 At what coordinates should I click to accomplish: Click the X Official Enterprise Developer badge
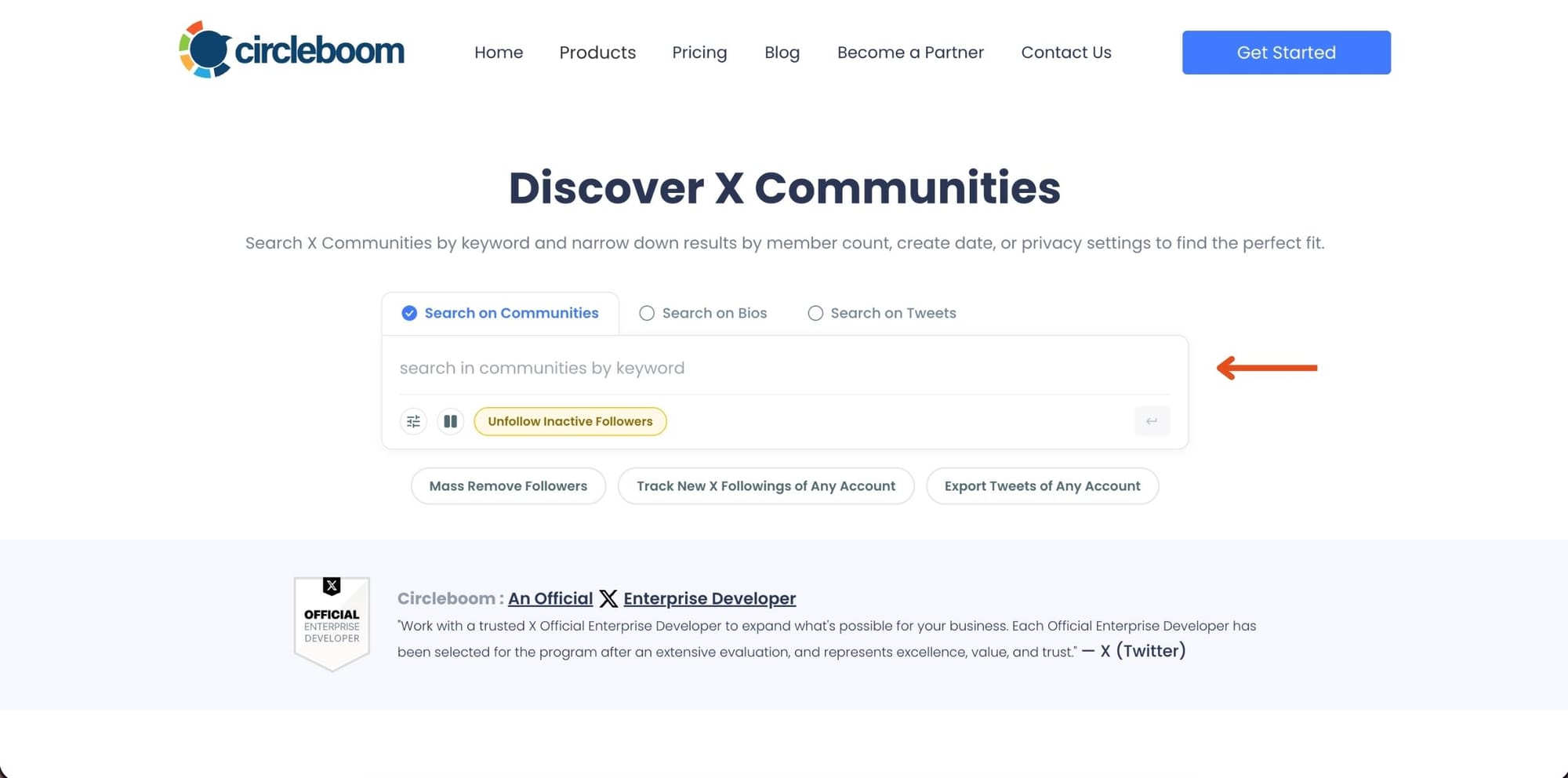pyautogui.click(x=331, y=622)
